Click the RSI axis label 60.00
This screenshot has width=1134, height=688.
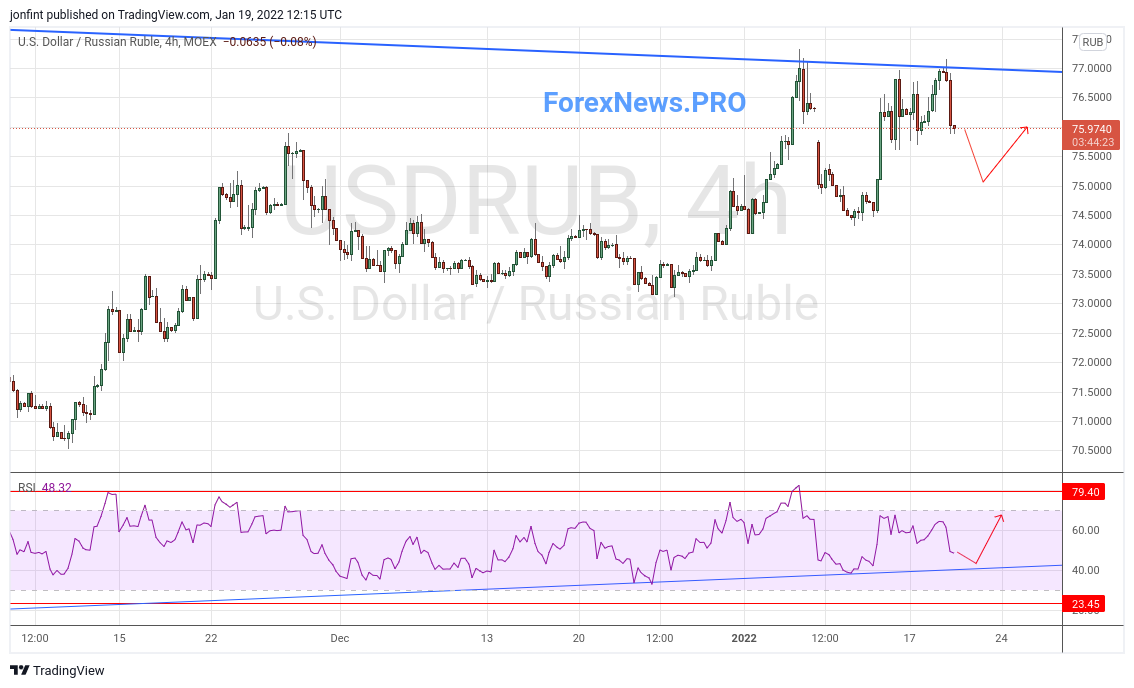(x=1086, y=530)
